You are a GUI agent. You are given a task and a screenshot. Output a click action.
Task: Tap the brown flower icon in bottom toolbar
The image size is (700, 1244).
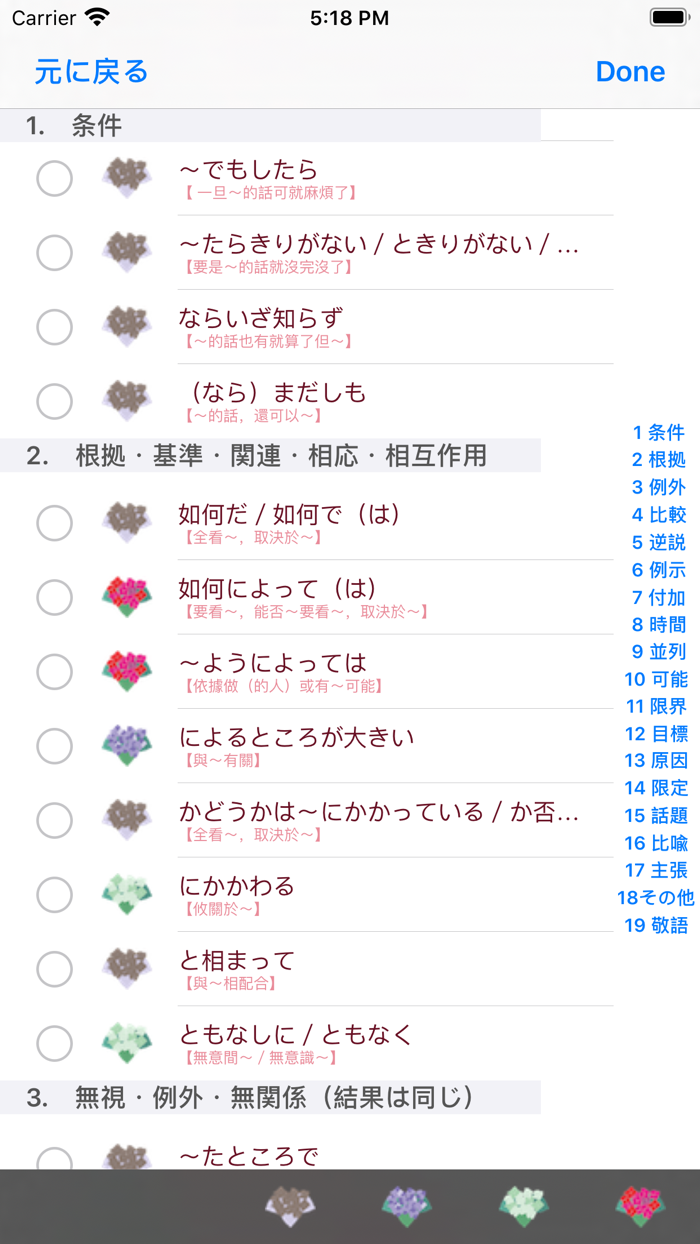tap(290, 1207)
